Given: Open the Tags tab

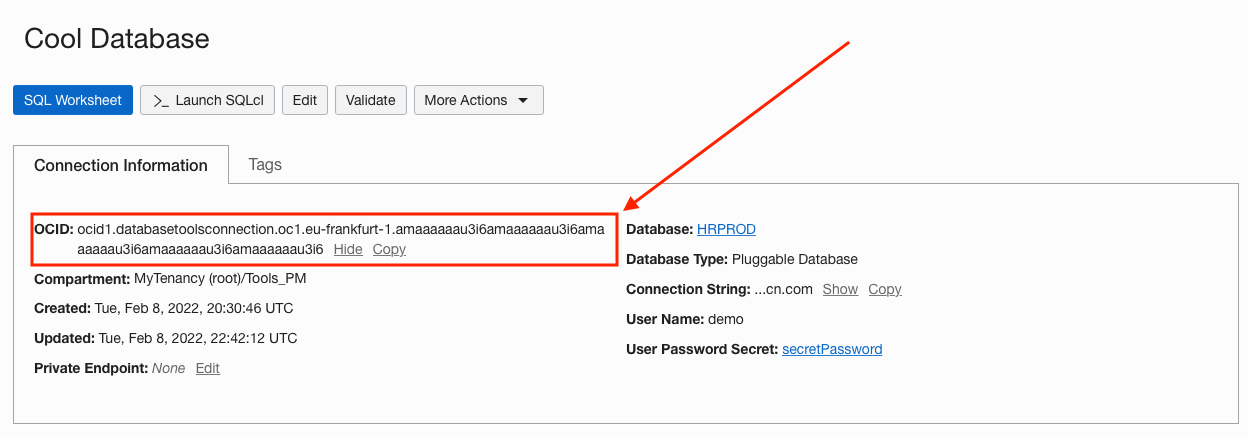Looking at the screenshot, I should (x=265, y=164).
